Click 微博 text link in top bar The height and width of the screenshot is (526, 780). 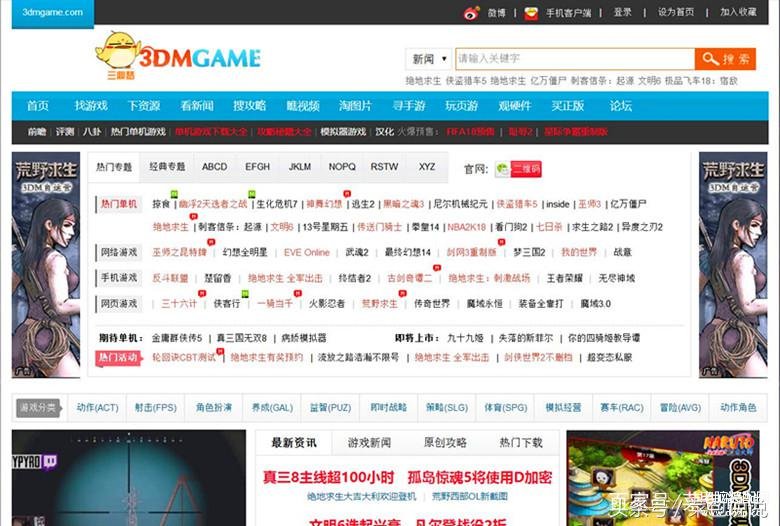[x=496, y=13]
